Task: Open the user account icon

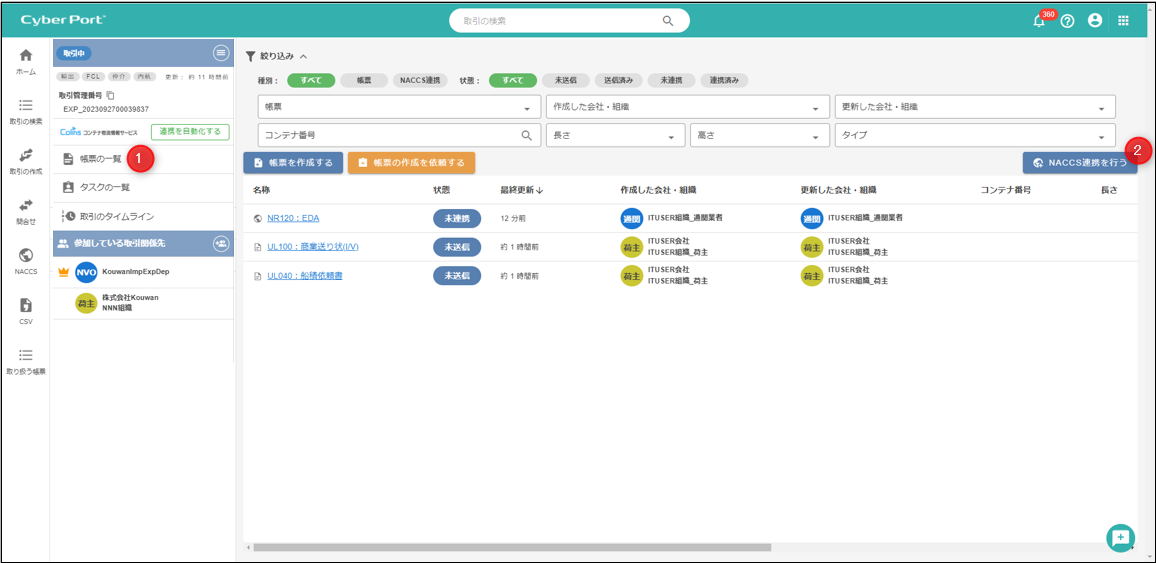Action: point(1095,21)
